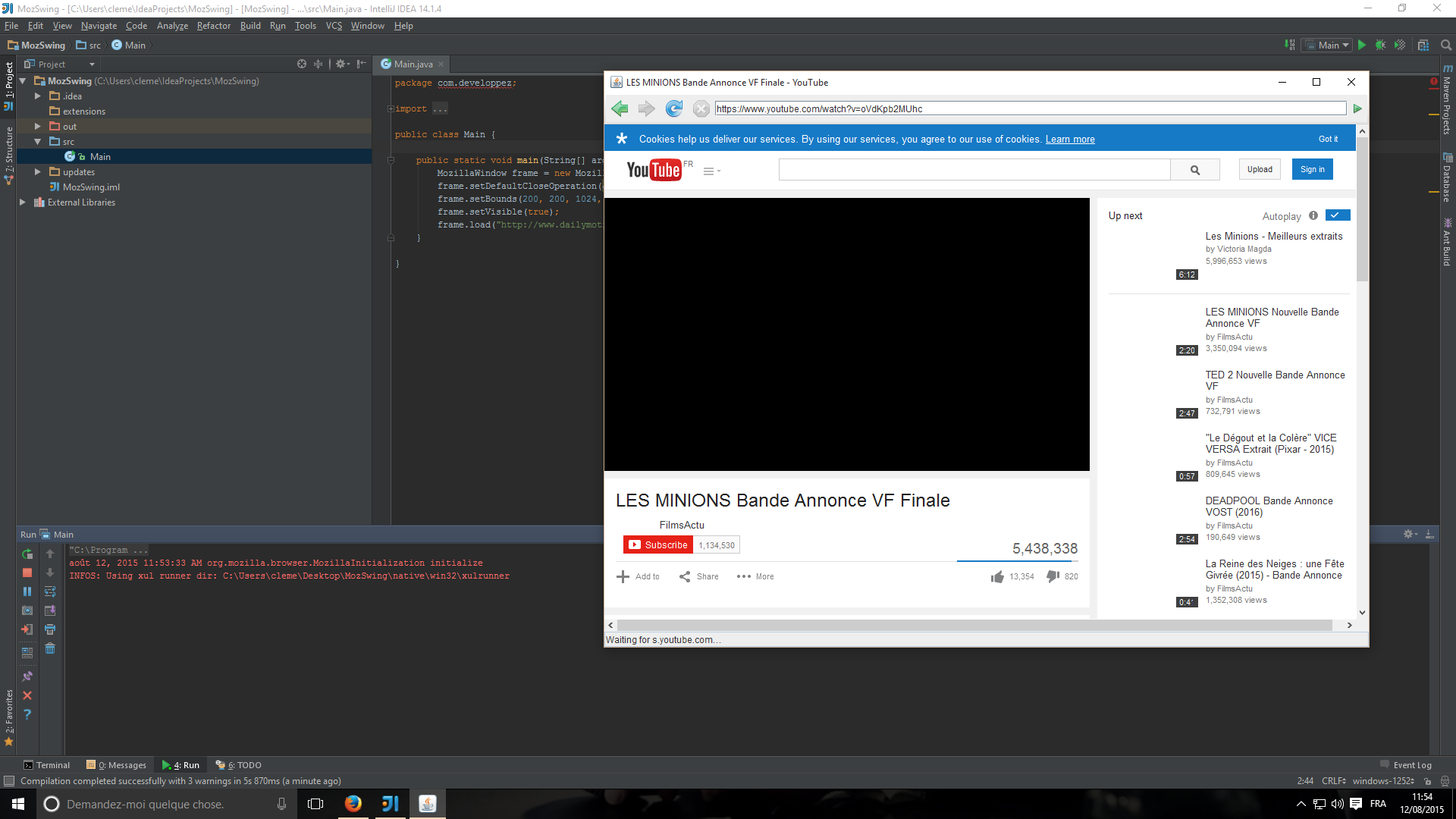
Task: Open Search Everywhere magnifier
Action: (1446, 45)
